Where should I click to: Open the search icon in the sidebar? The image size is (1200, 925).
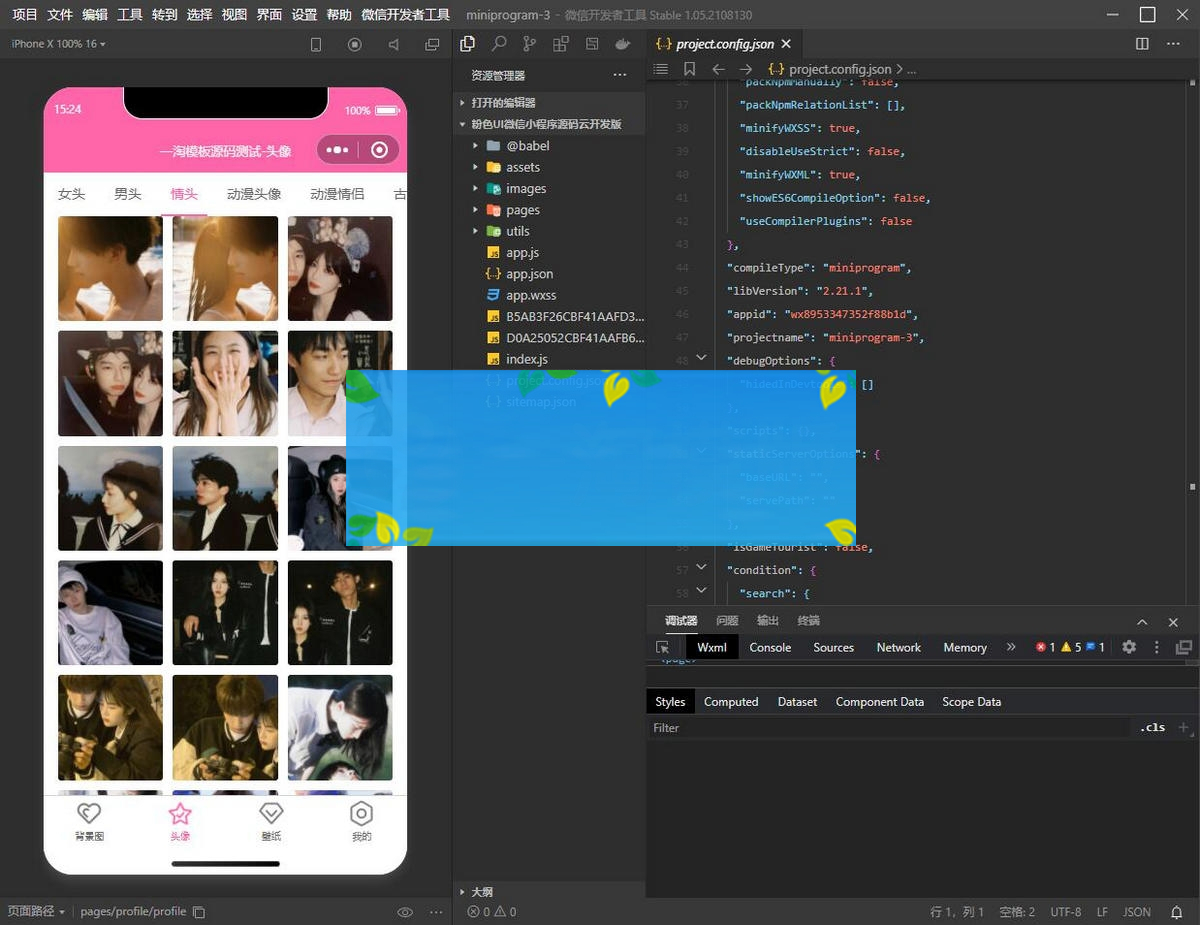[498, 44]
